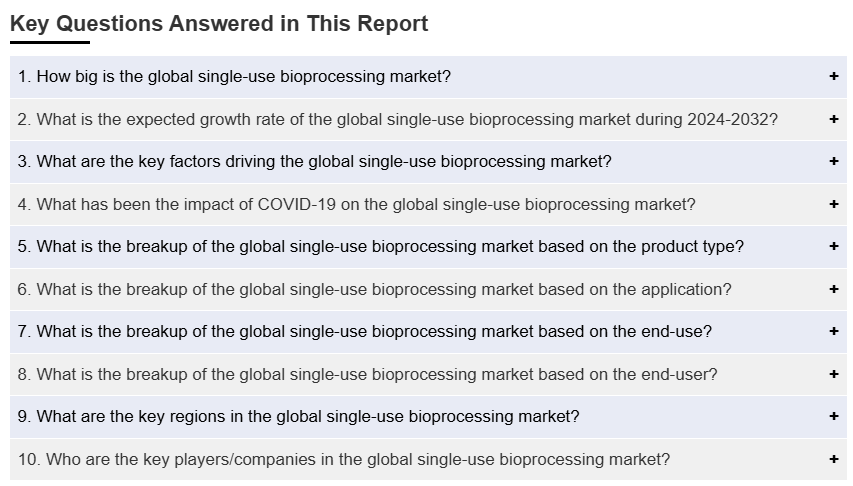The image size is (853, 486).
Task: Expand plus icon for key regions question
Action: pos(833,416)
